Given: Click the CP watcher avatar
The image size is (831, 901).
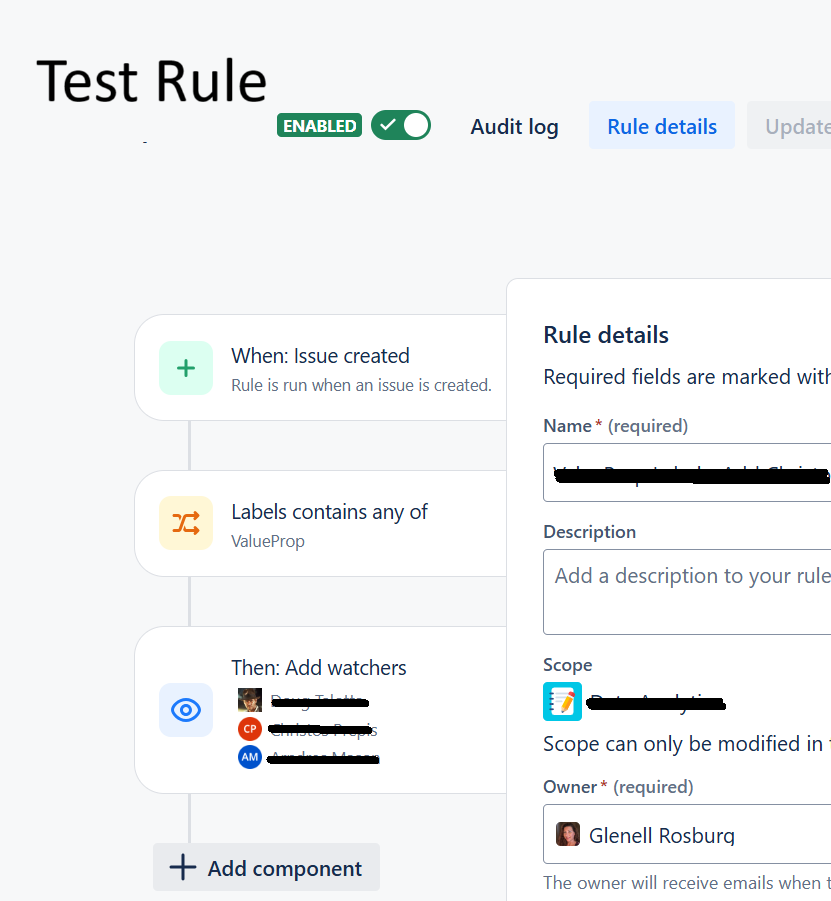Looking at the screenshot, I should [249, 728].
